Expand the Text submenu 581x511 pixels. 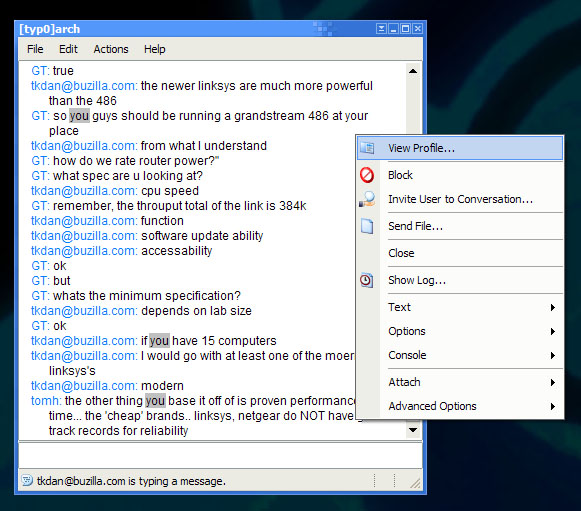[x=460, y=307]
